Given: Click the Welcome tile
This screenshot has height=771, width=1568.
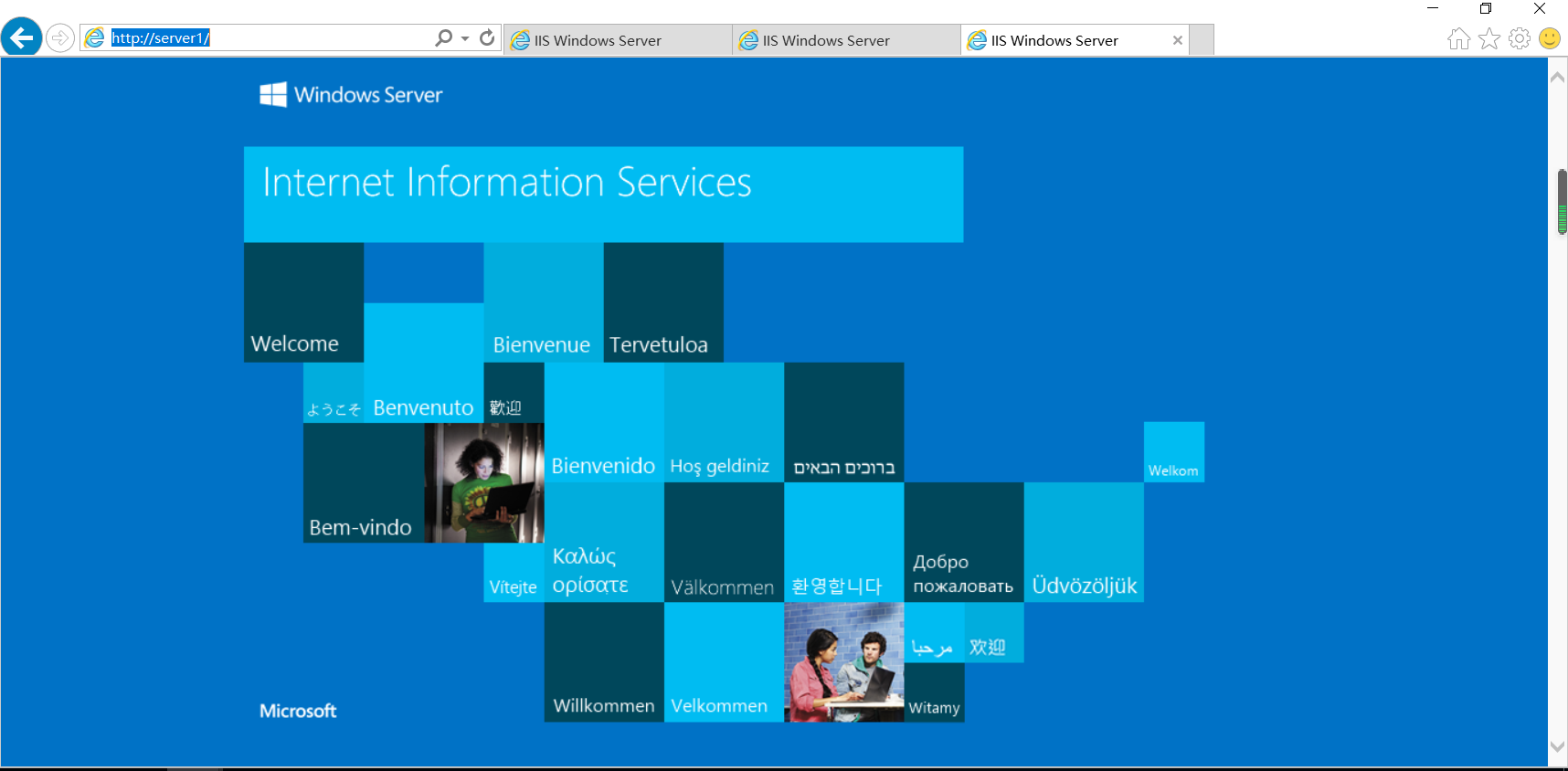Looking at the screenshot, I should (x=303, y=302).
